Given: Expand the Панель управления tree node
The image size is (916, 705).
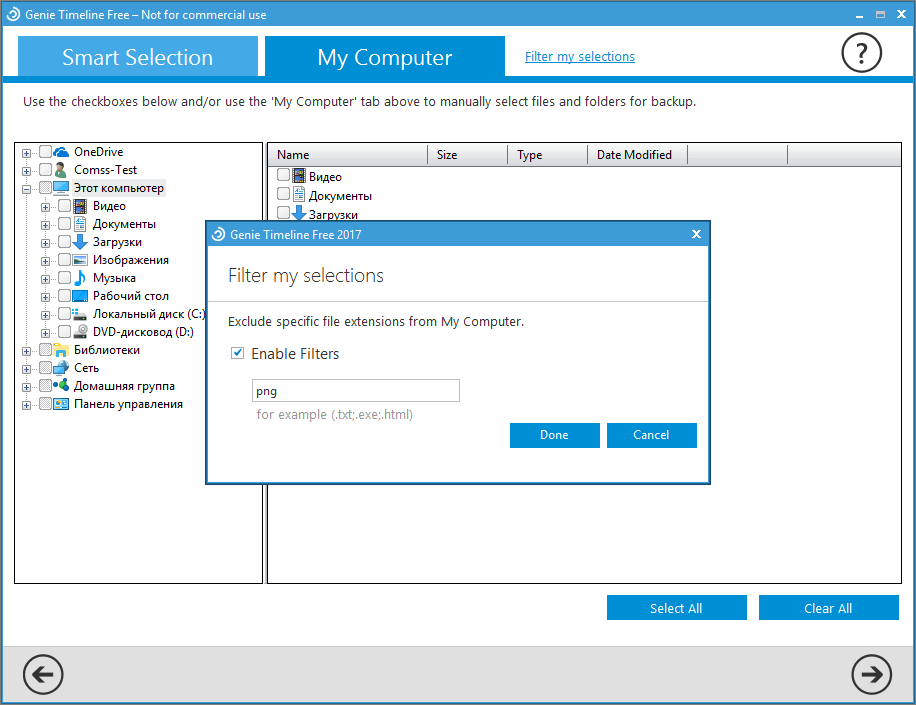Looking at the screenshot, I should click(26, 405).
